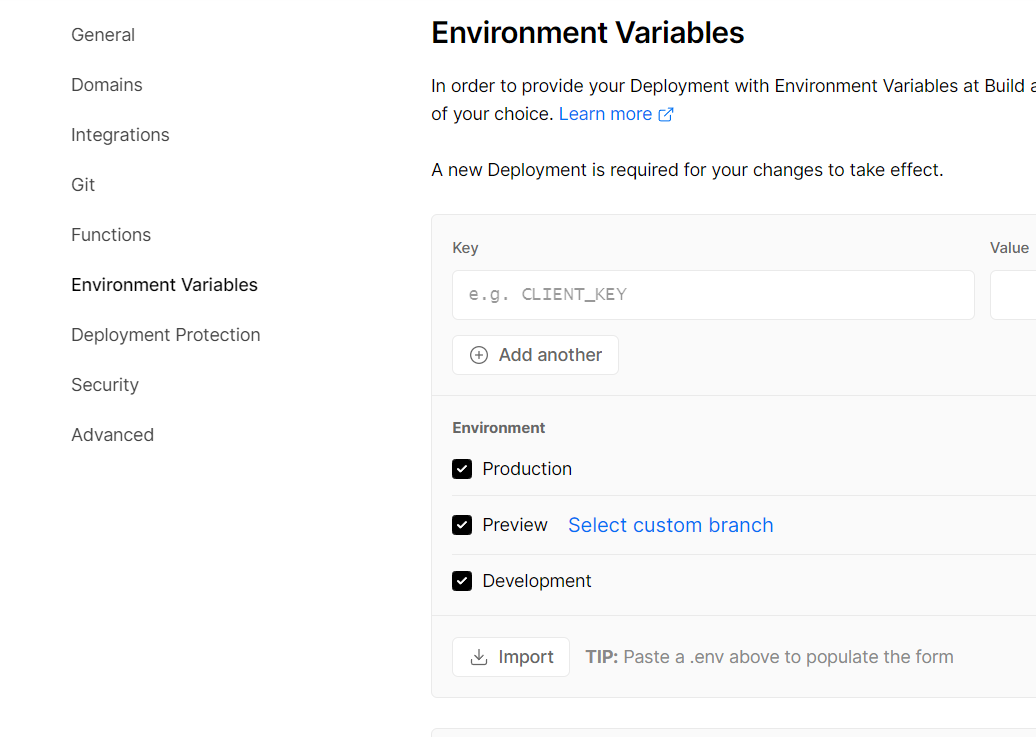Click the download icon on Import button
1036x737 pixels.
[x=479, y=657]
